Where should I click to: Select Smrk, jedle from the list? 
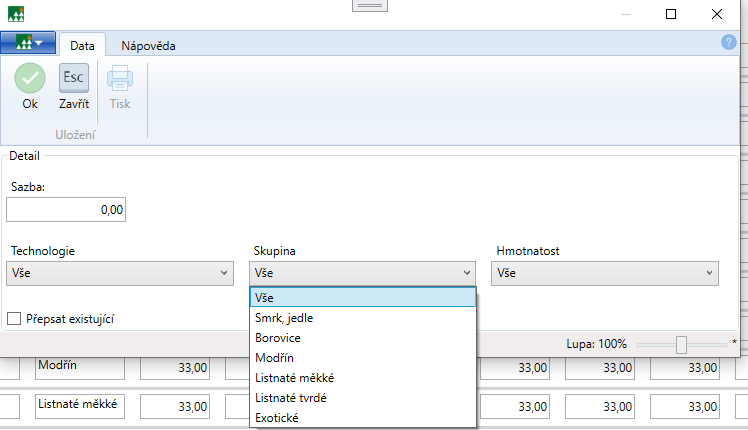tap(285, 318)
